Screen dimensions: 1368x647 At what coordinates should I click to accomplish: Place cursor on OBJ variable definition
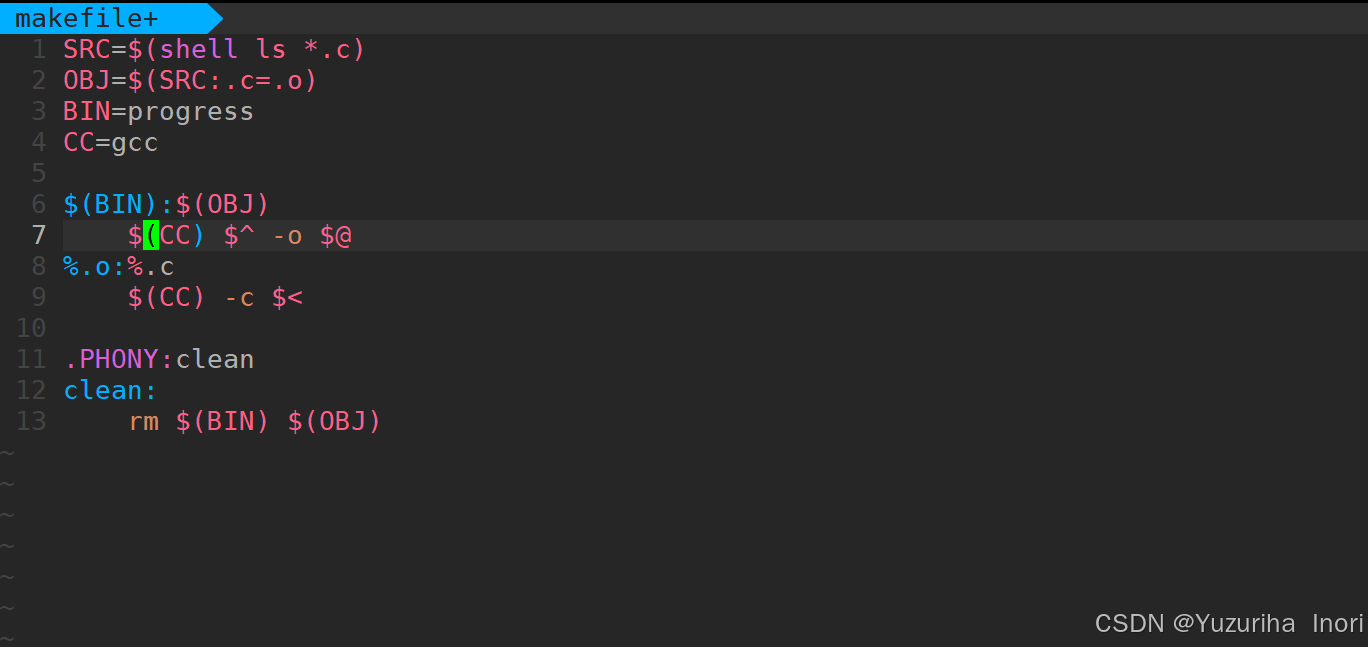(87, 80)
